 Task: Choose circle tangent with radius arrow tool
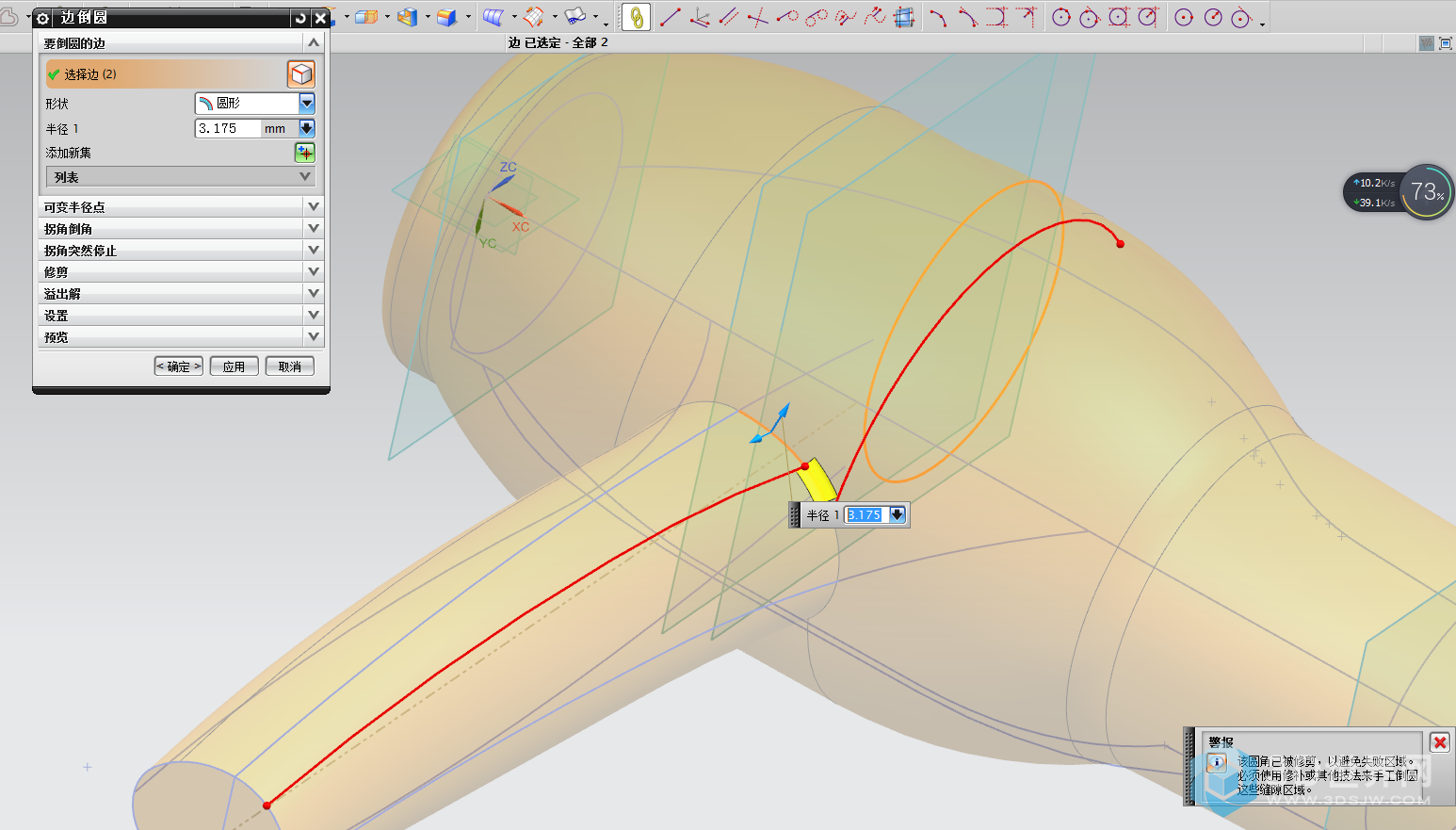point(1148,17)
